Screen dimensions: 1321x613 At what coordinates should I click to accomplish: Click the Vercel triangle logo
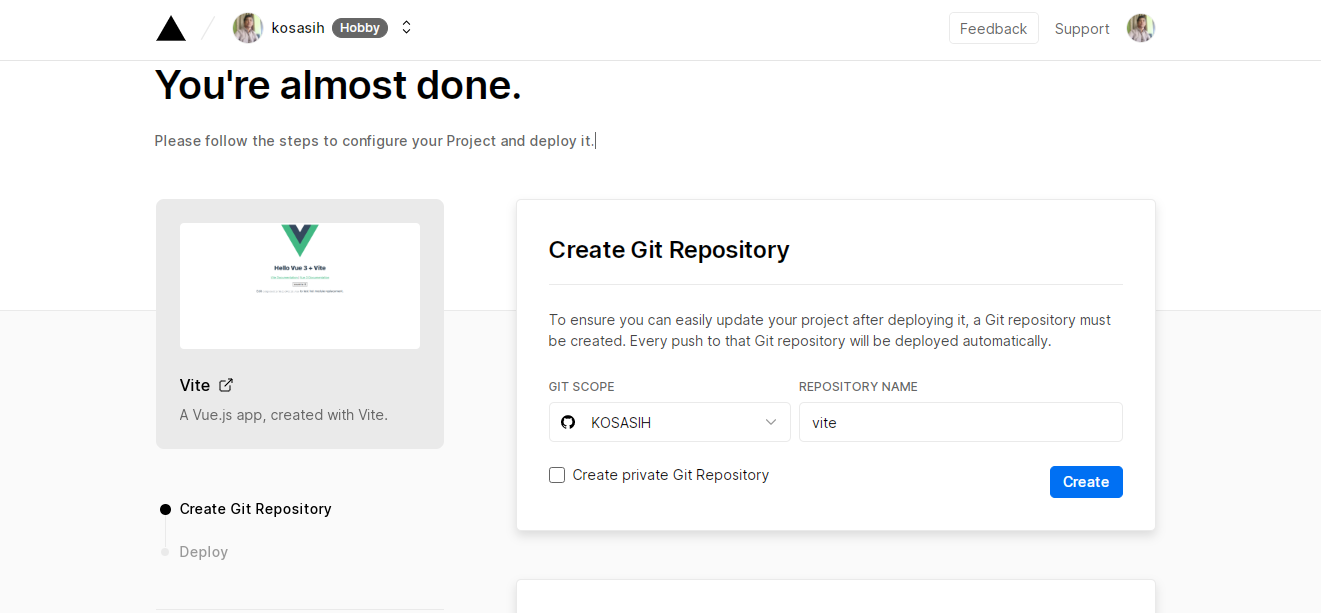(171, 28)
